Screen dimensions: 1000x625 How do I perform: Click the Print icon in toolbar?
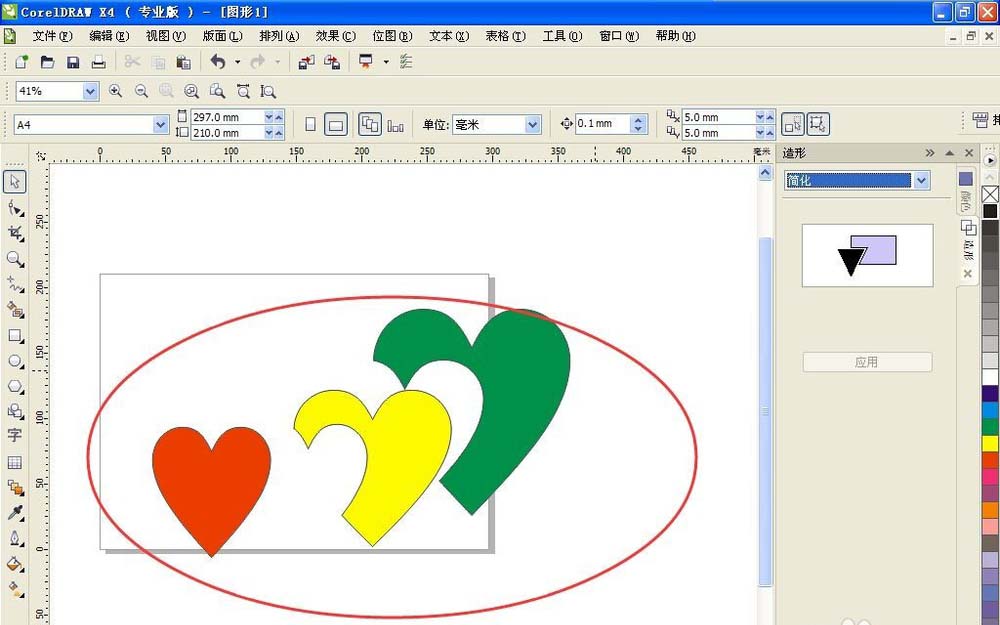[98, 62]
